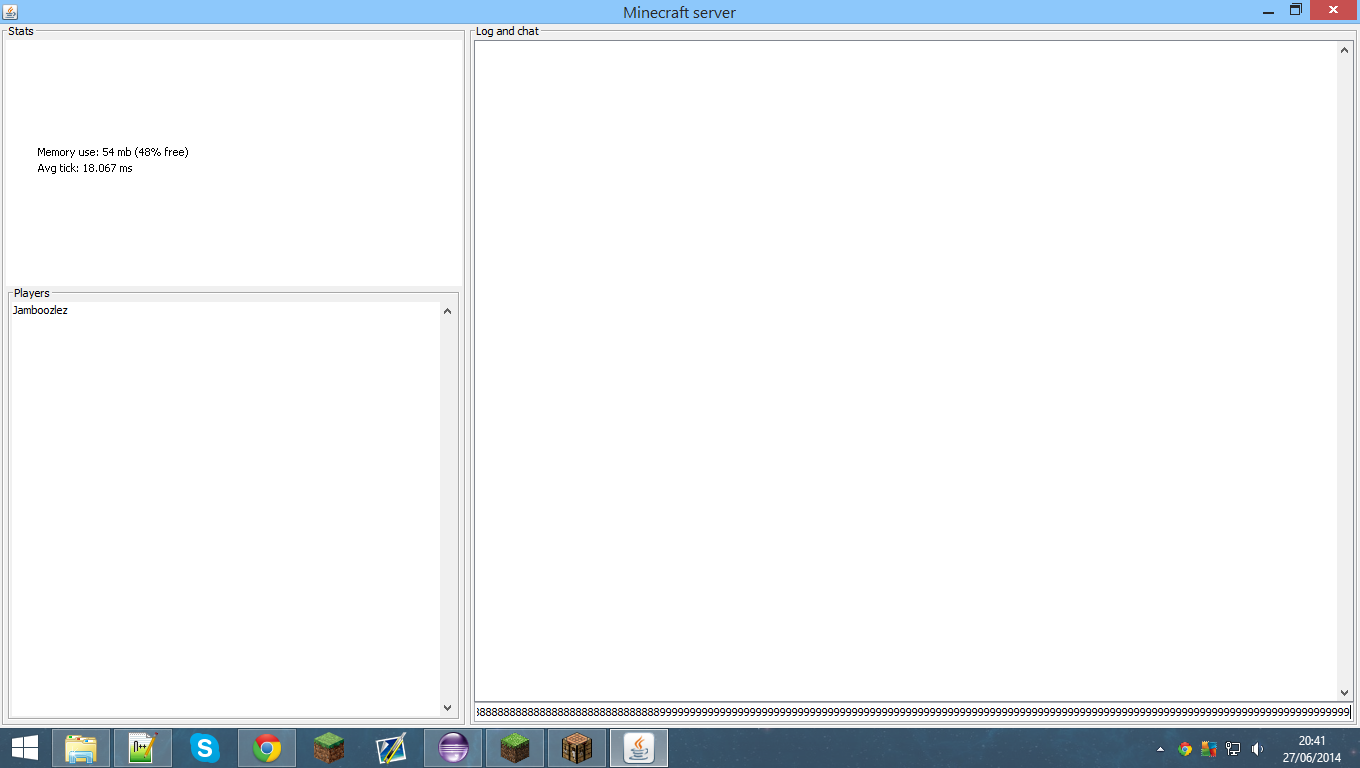Click the "Avg tick: 18.067 ms" stat
Image resolution: width=1360 pixels, height=768 pixels.
tap(85, 168)
